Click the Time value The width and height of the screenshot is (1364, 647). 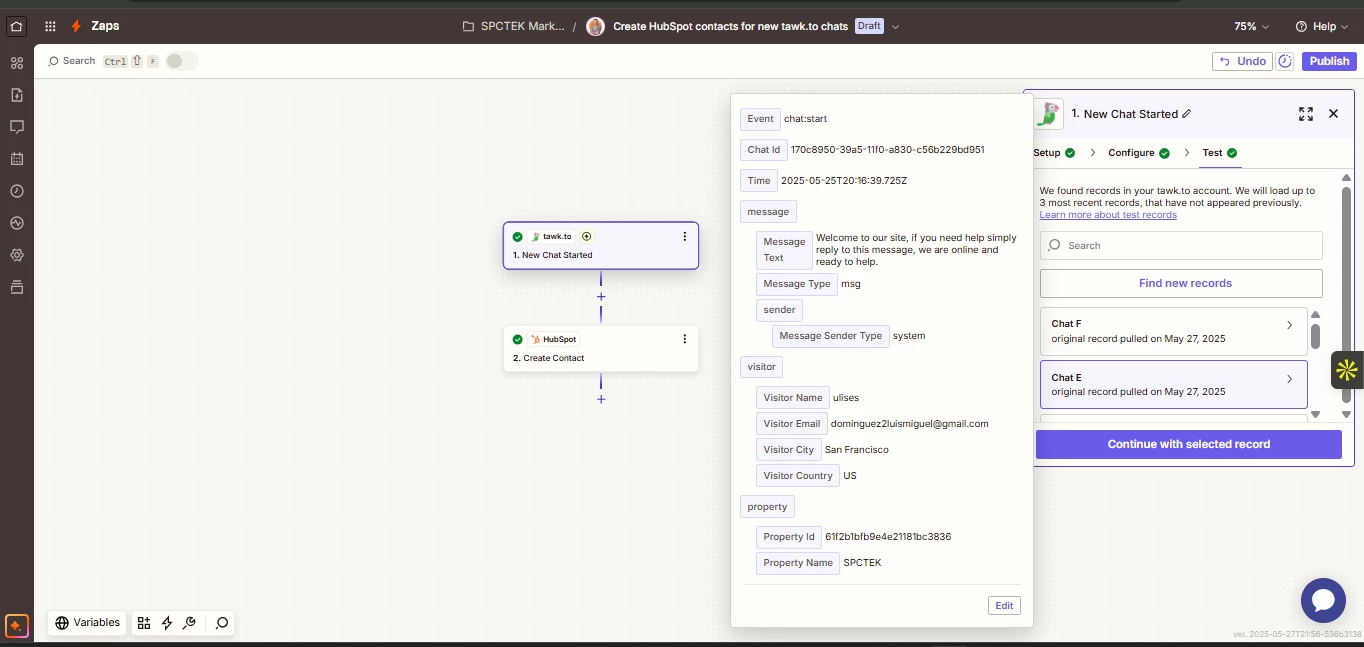[x=844, y=181]
